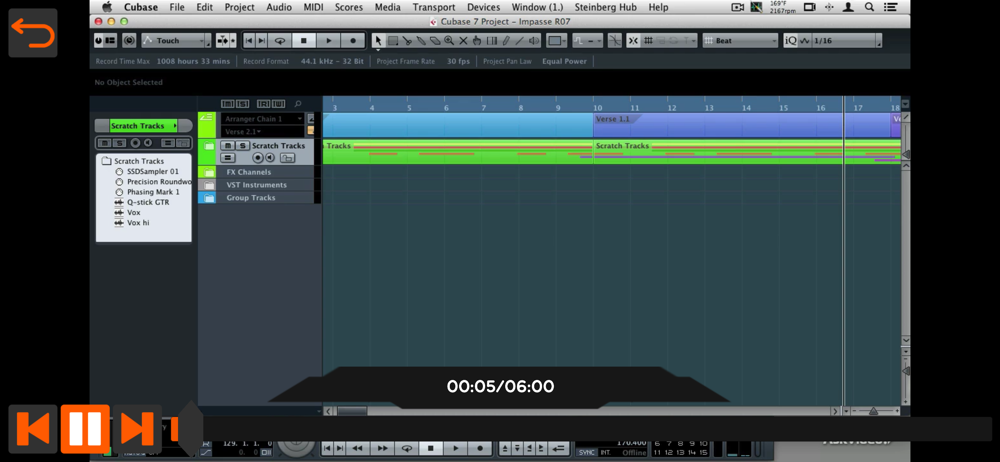Click the toolbar Play button
The height and width of the screenshot is (462, 1000).
[x=328, y=40]
